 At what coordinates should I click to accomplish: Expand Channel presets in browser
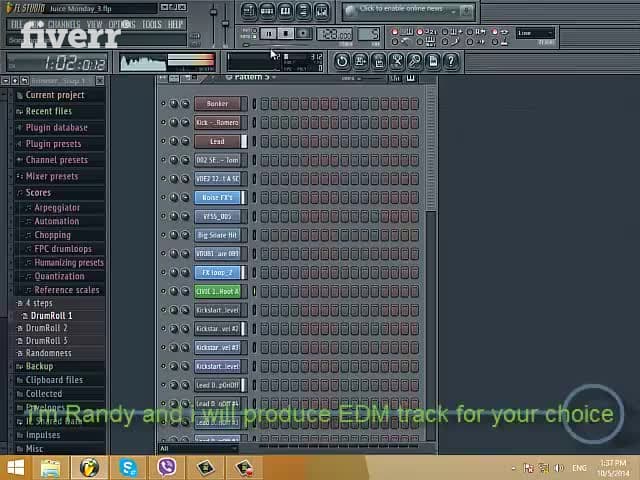click(56, 160)
